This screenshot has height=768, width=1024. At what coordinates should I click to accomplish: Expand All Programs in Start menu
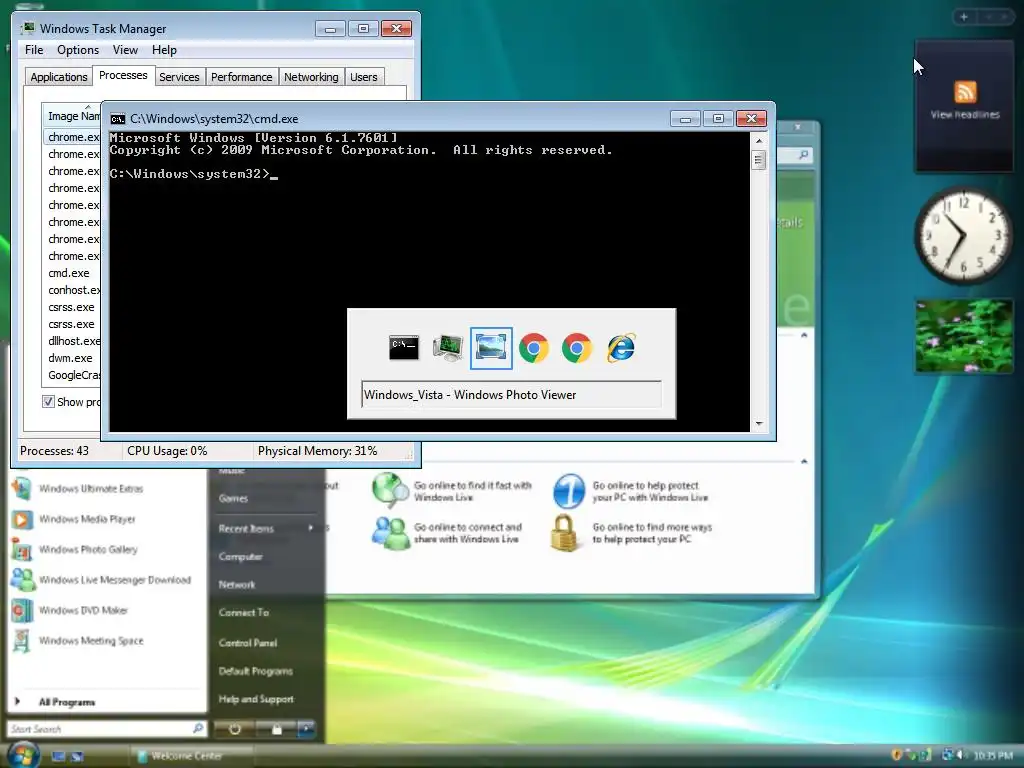click(x=57, y=702)
